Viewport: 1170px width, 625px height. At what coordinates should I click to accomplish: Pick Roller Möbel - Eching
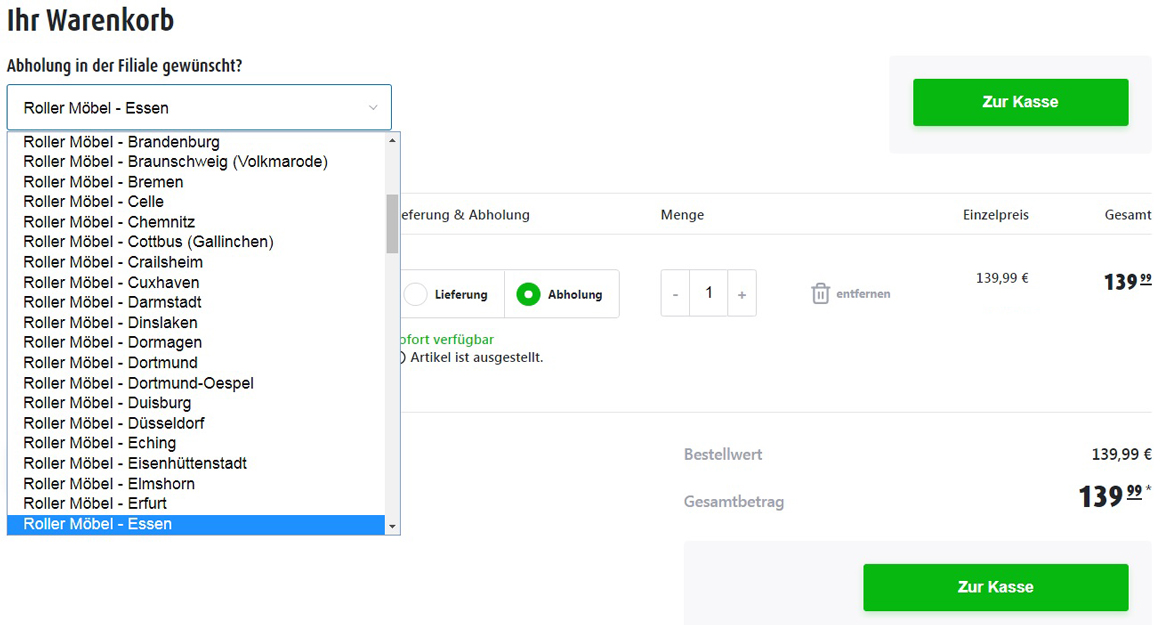[x=196, y=444]
